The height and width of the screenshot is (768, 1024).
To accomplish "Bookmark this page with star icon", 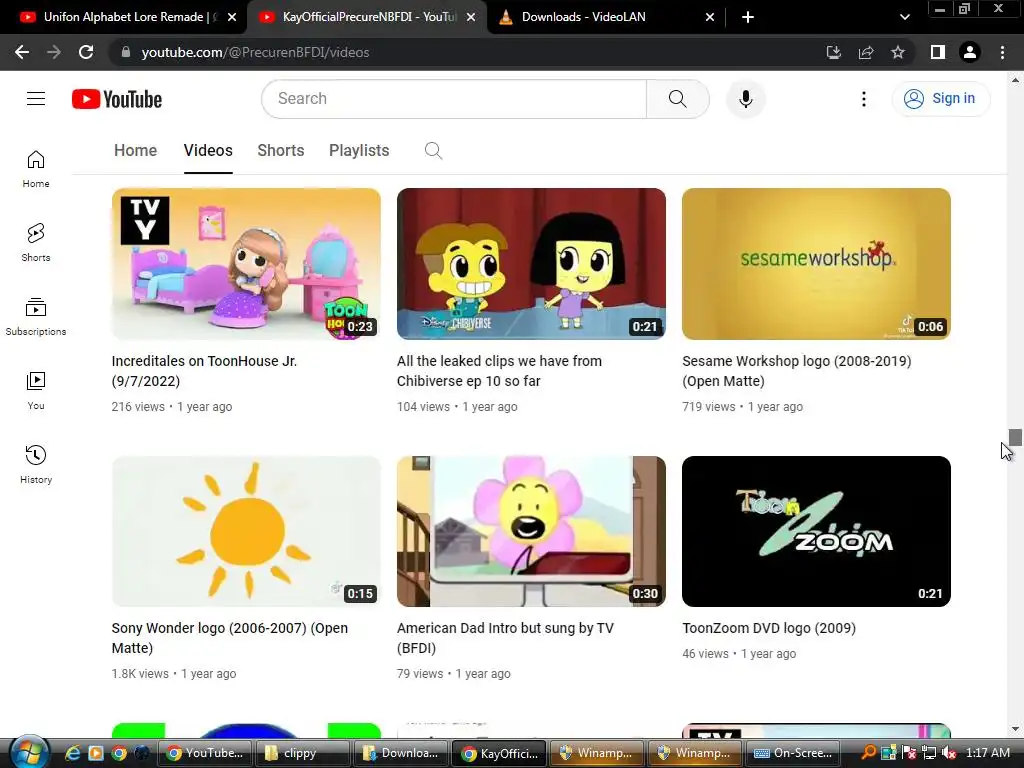I will click(898, 52).
